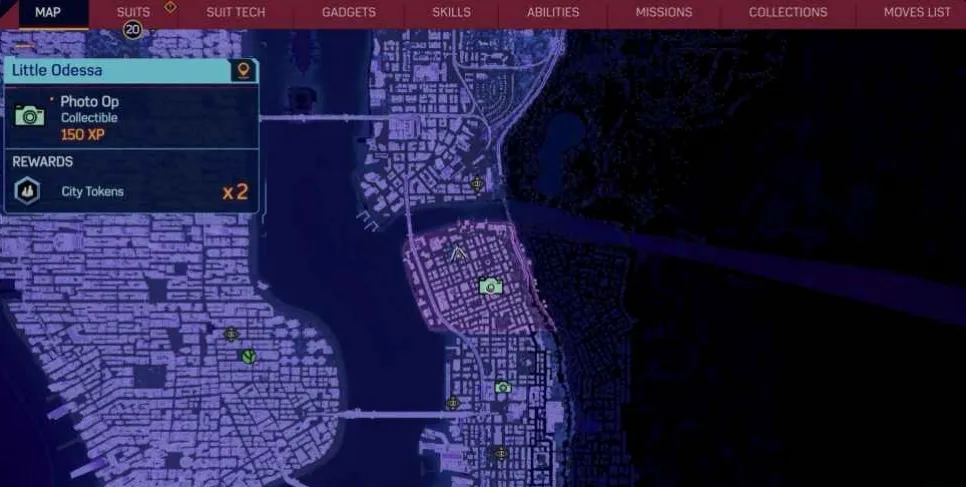Screen dimensions: 966x487
Task: Open the COLLECTIONS tab
Action: coord(788,12)
